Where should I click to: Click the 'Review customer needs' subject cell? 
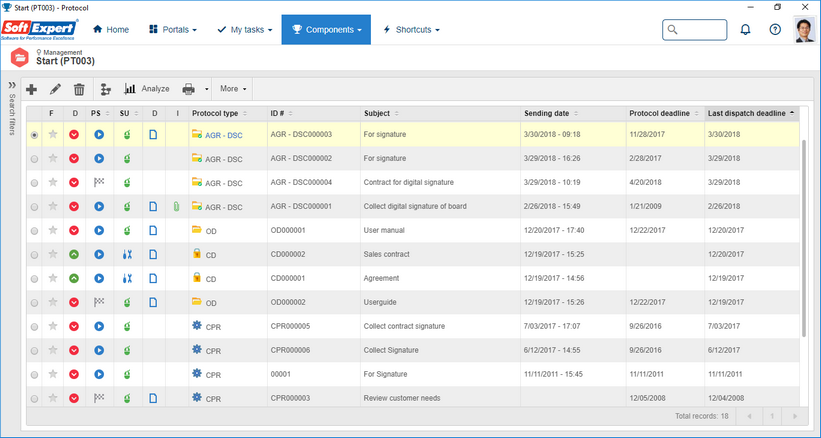[440, 398]
